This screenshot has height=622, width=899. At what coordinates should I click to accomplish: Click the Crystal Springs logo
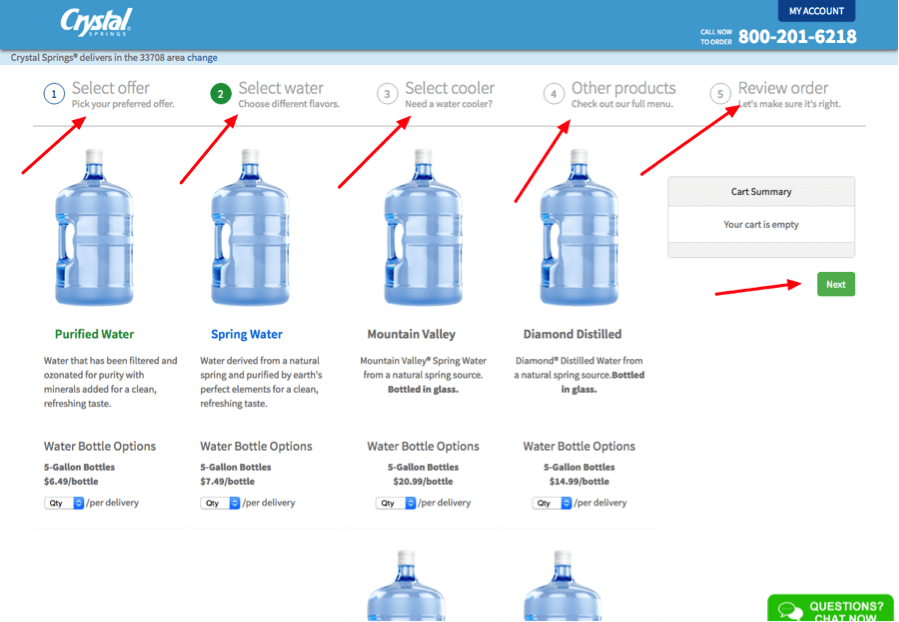coord(96,22)
